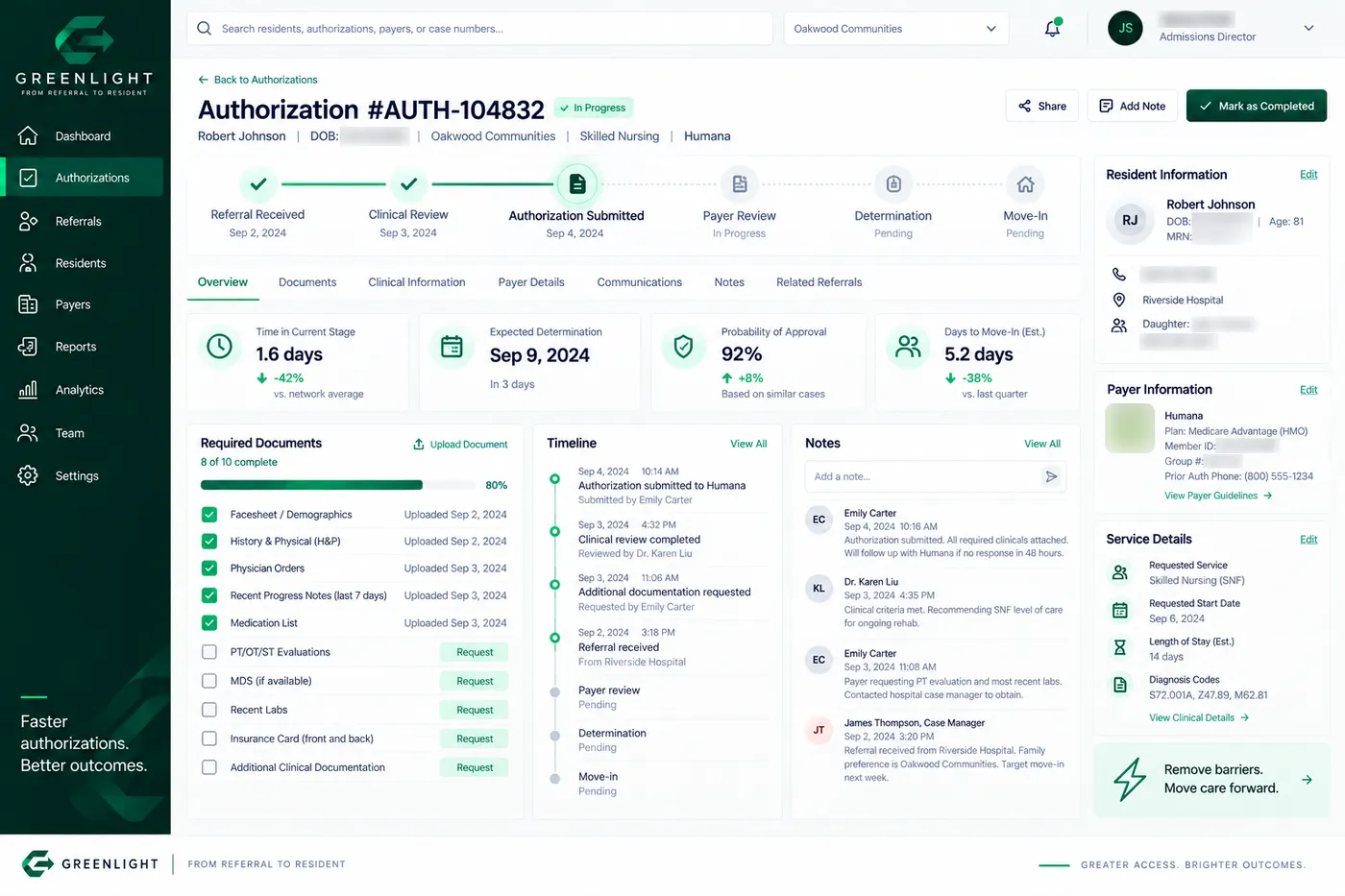This screenshot has height=896, width=1345.
Task: Open the Communications tab
Action: tap(640, 282)
